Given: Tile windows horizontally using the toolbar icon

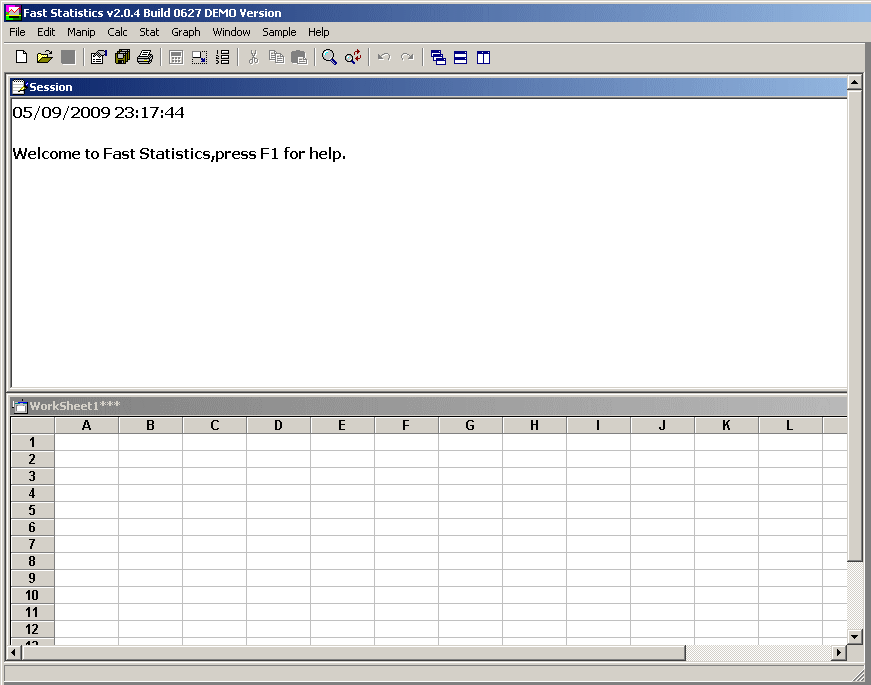Looking at the screenshot, I should coord(460,57).
